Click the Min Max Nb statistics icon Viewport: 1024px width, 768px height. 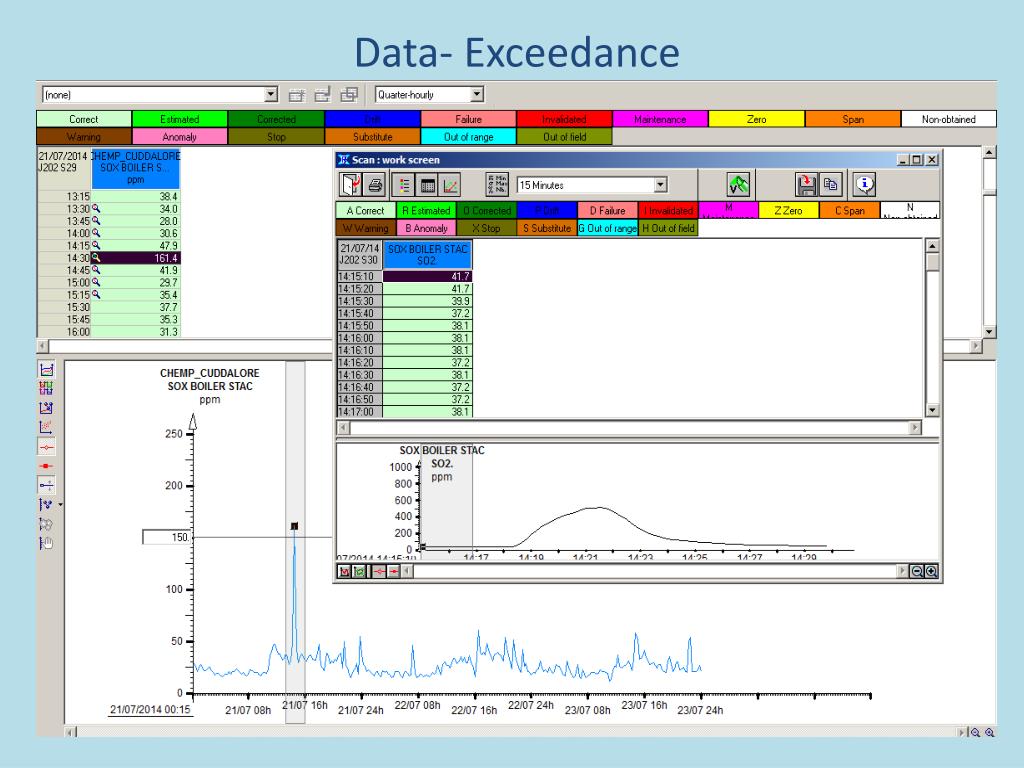pos(497,185)
